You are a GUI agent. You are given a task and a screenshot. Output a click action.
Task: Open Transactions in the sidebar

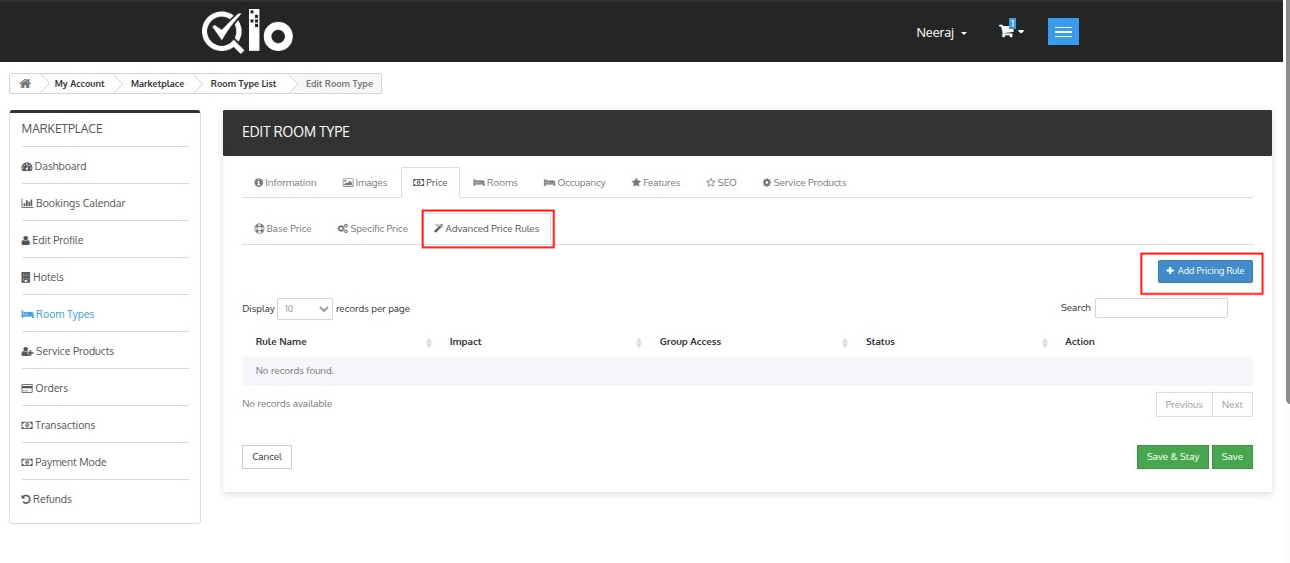tap(58, 425)
